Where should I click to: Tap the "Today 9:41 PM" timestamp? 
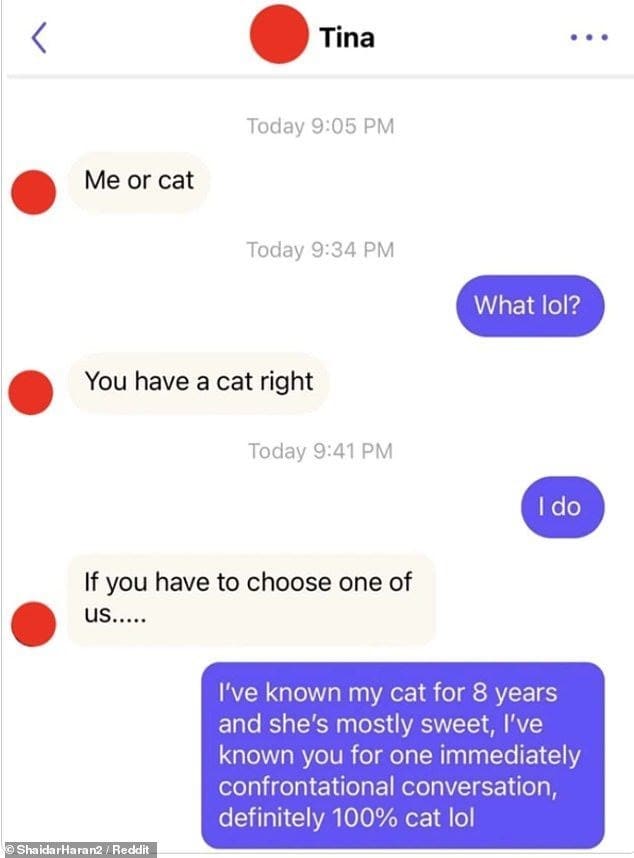[321, 451]
